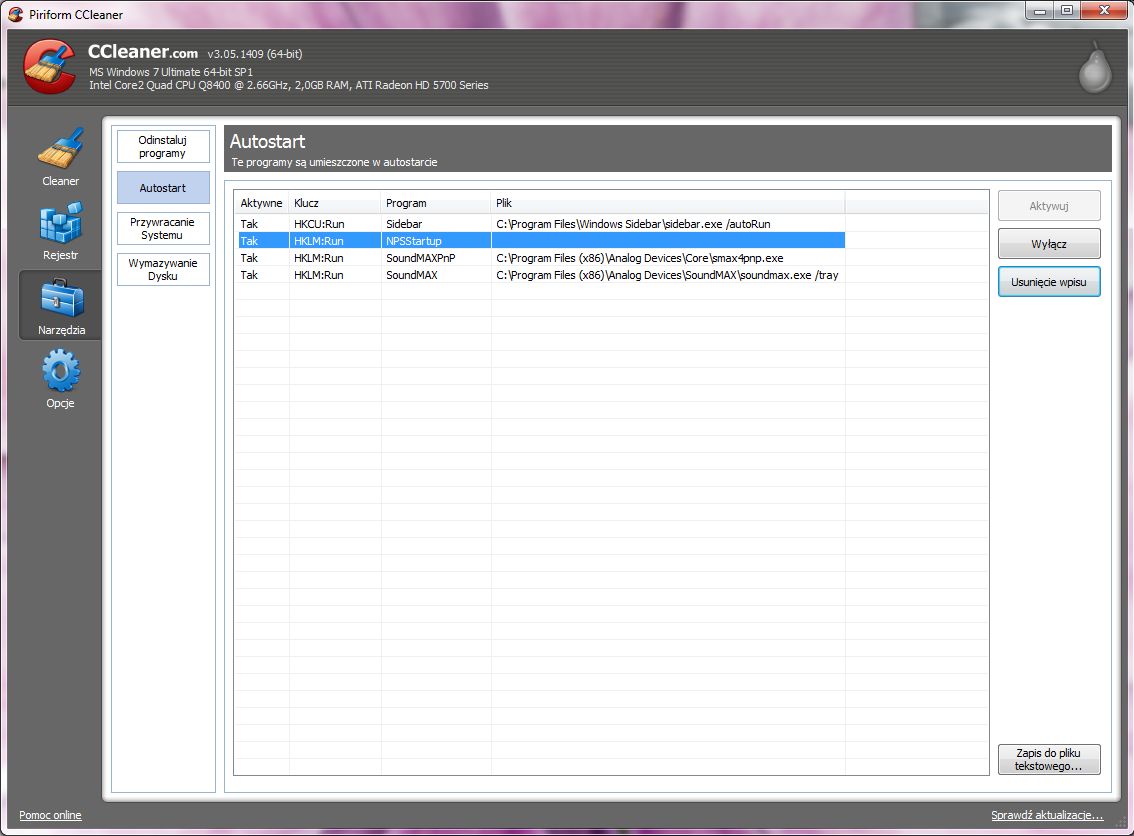This screenshot has width=1134, height=836.
Task: Sort by the Plik column header
Action: click(668, 203)
